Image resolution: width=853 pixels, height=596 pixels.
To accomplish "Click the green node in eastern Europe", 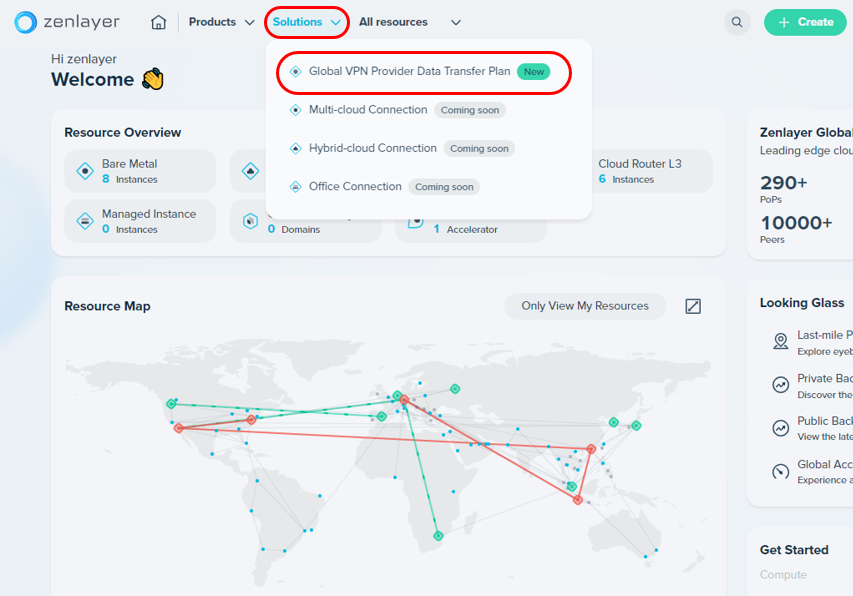I will click(455, 389).
